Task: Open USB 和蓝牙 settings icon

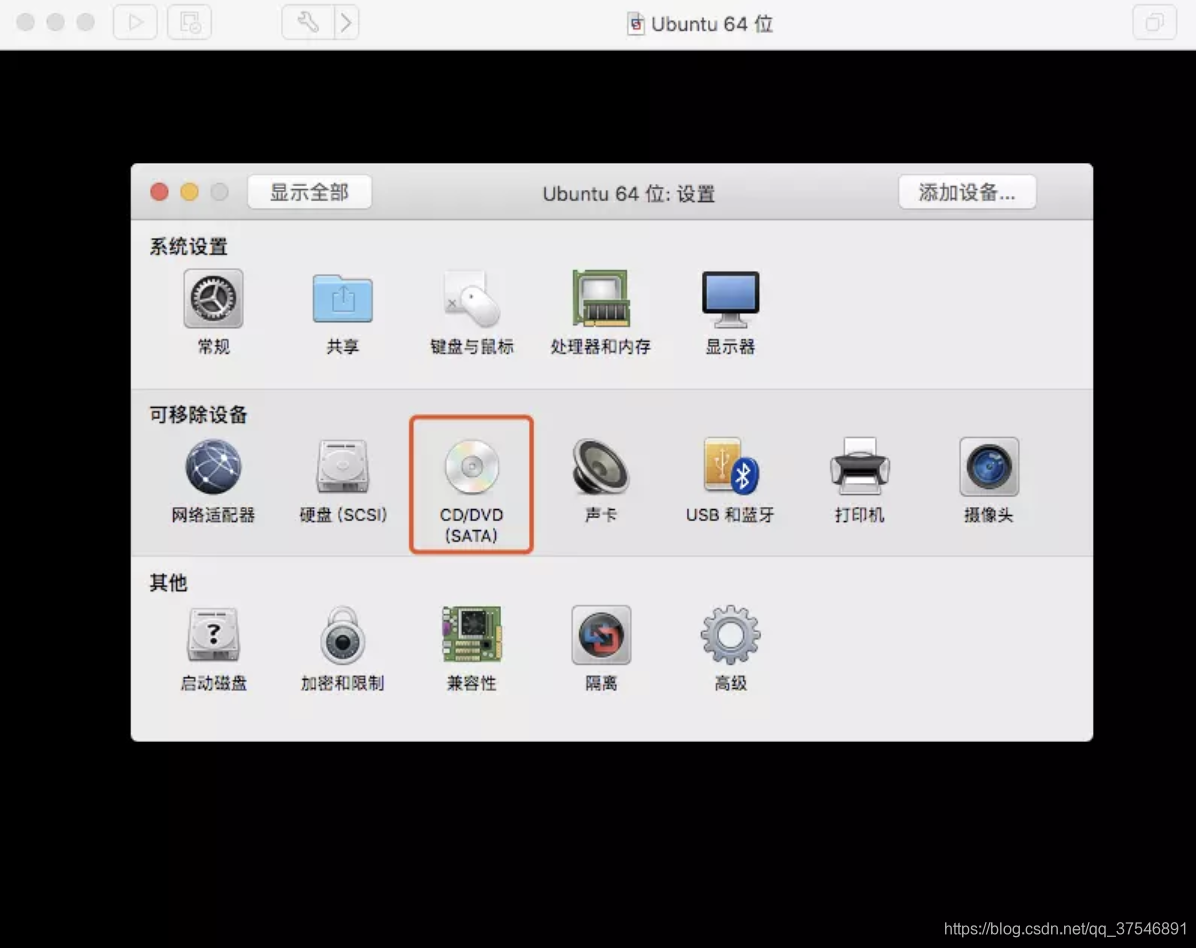Action: 730,467
